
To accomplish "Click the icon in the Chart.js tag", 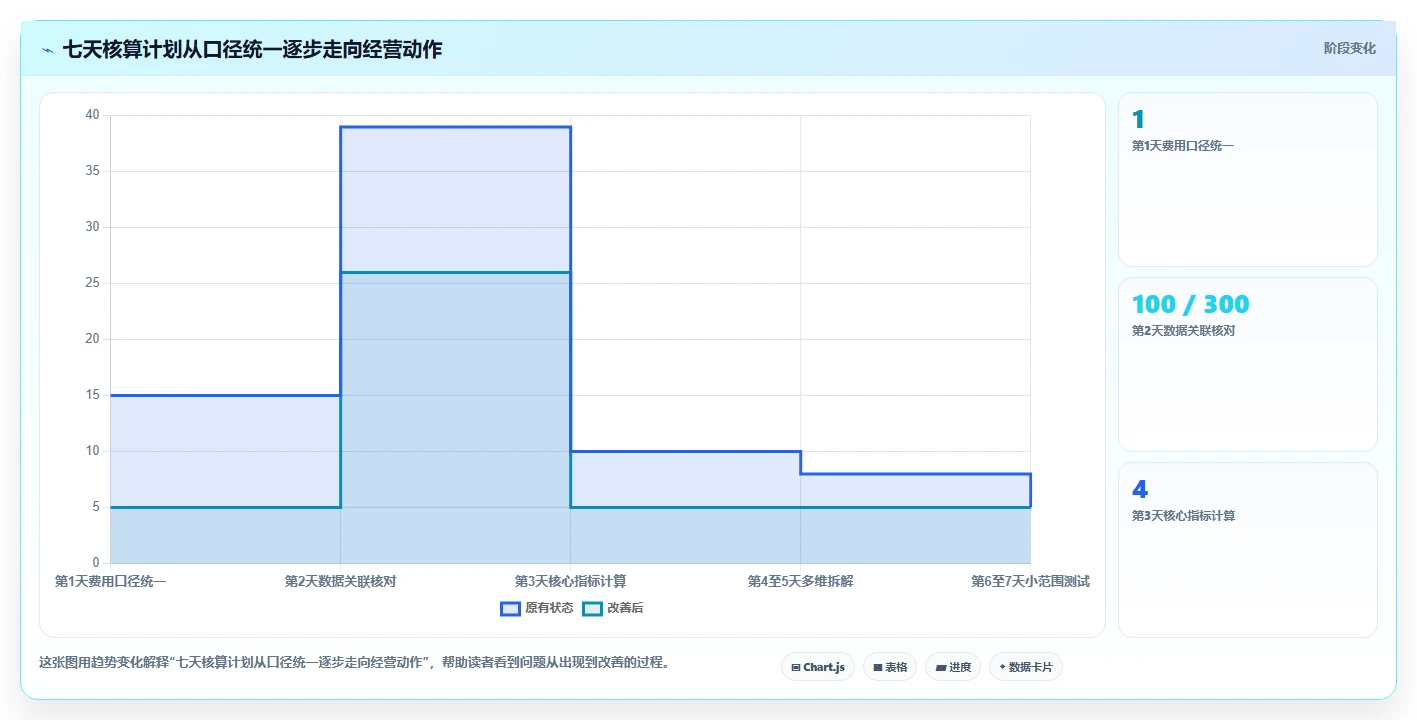I will click(796, 667).
